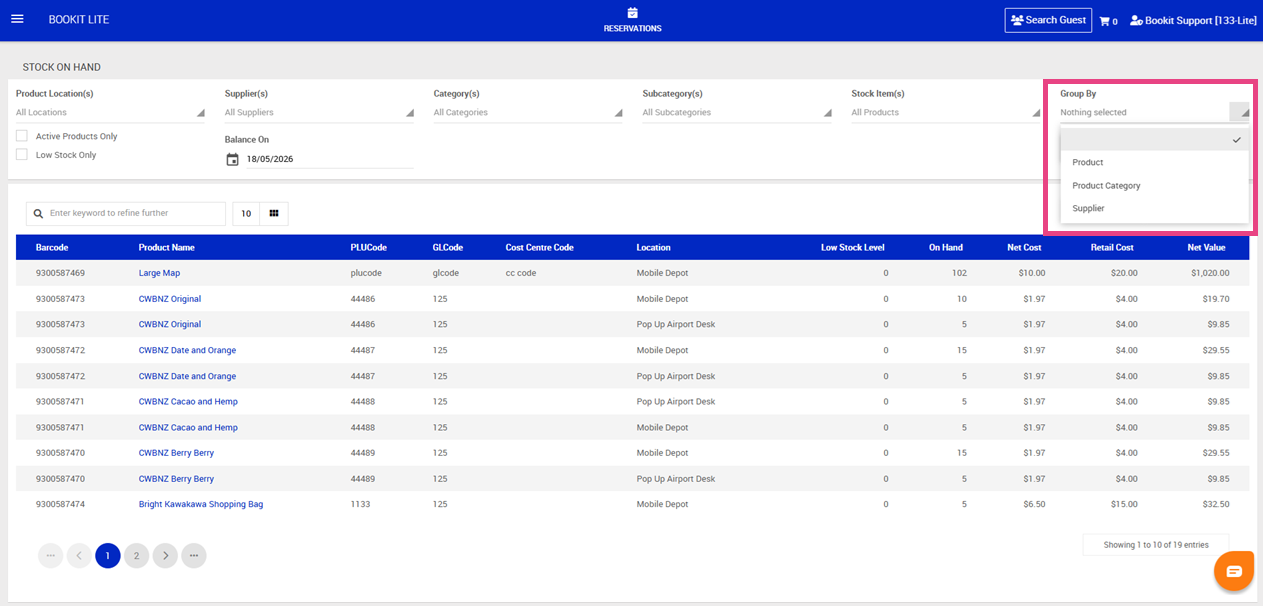Expand the Product Location(s) dropdown
1263x606 pixels.
point(110,113)
